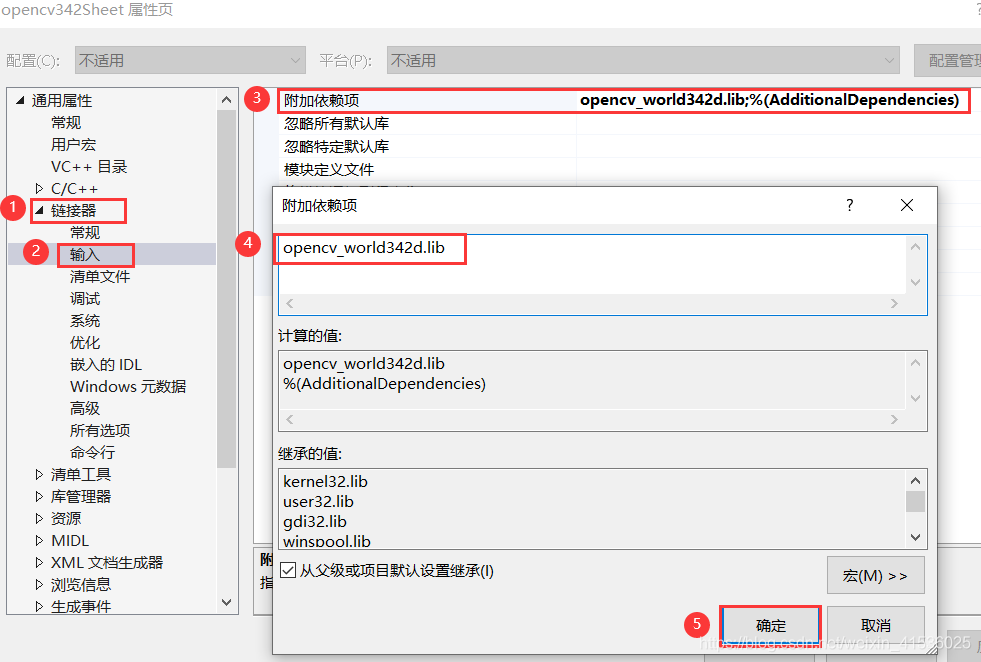Select 常规 under 链接器
Screen dimensions: 981x662
[85, 233]
